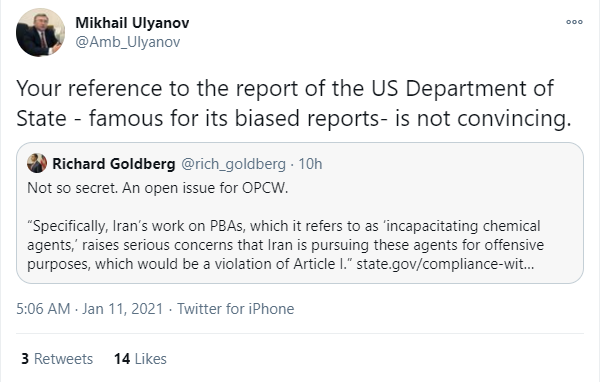
Task: View the 3 Retweets list
Action: [x=57, y=359]
